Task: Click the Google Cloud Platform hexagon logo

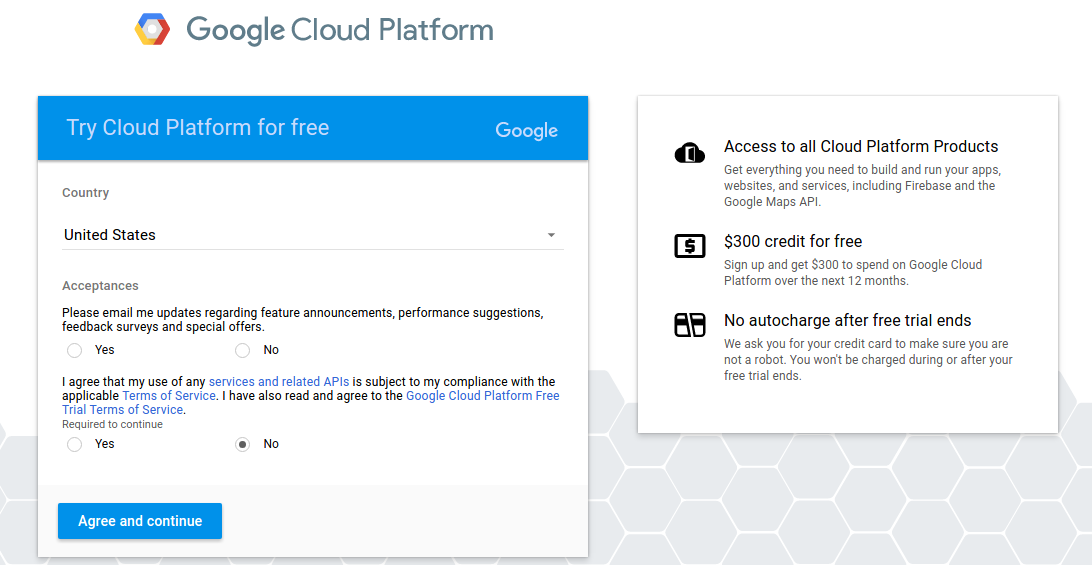Action: point(153,30)
